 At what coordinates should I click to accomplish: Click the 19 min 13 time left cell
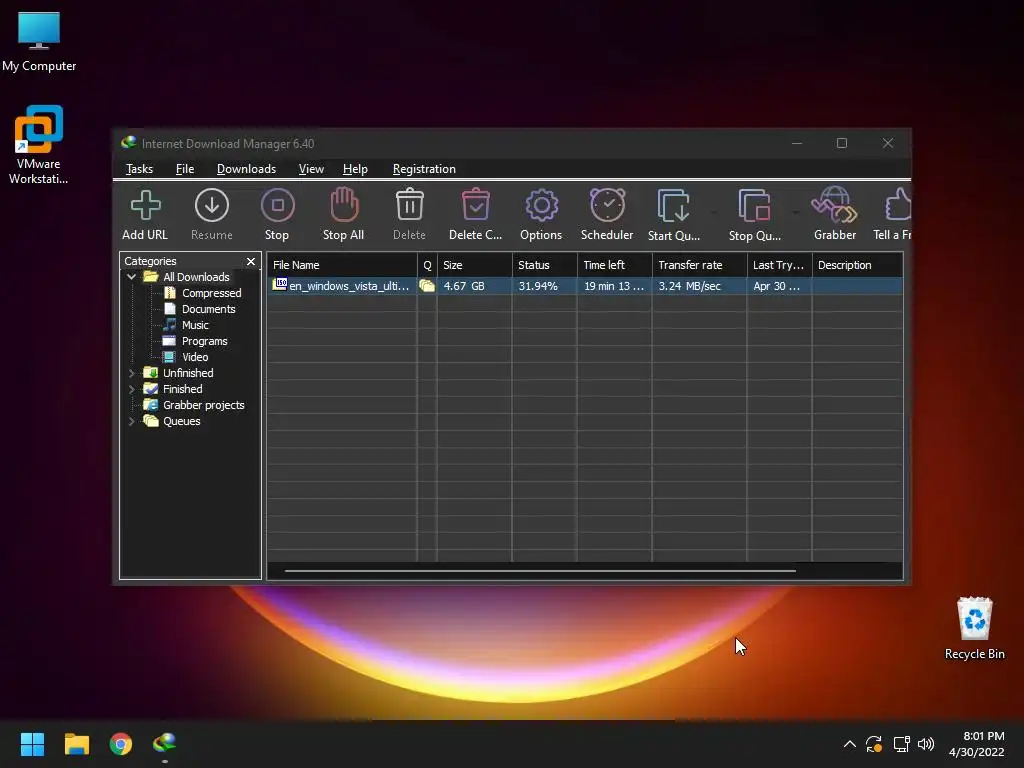(x=614, y=286)
